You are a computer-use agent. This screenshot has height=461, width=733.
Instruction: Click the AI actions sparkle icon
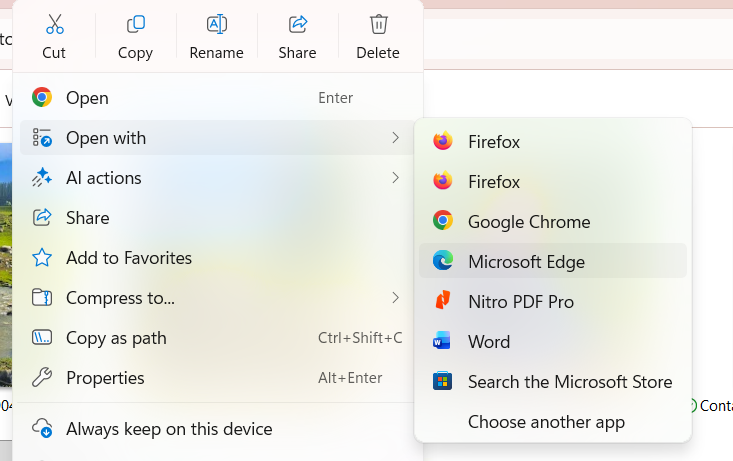42,177
